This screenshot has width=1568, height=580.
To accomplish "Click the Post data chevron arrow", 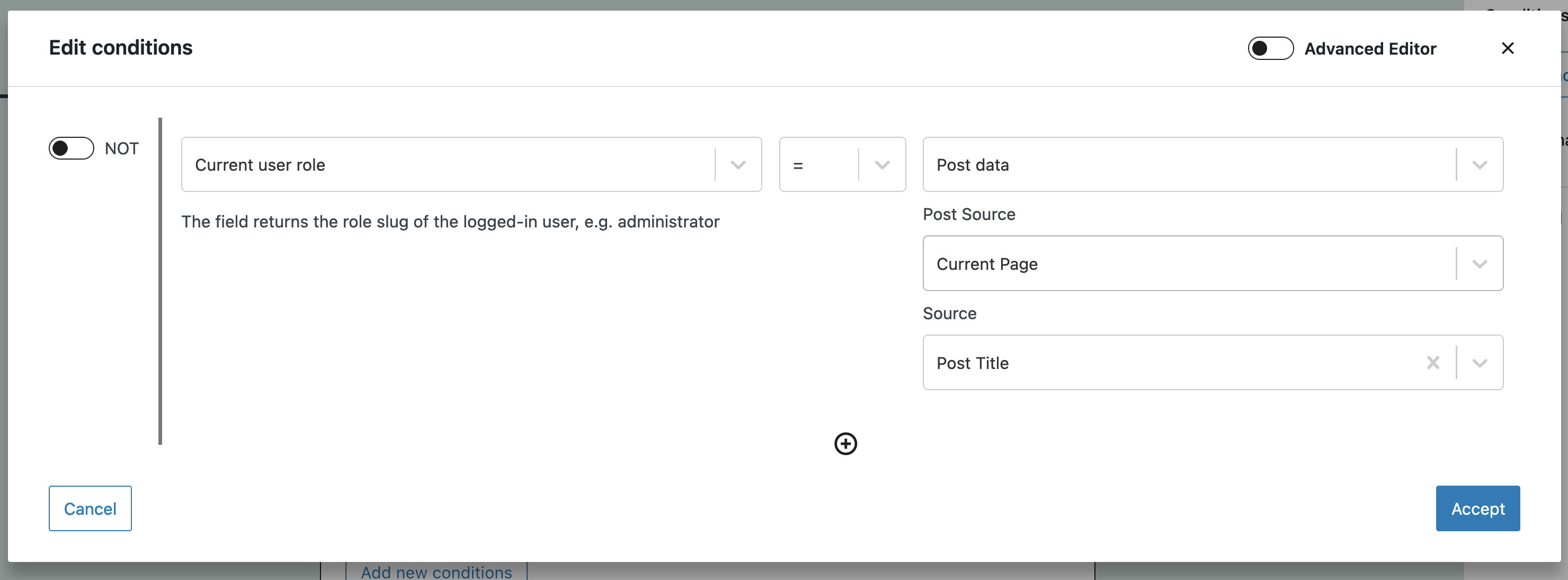I will (x=1480, y=165).
